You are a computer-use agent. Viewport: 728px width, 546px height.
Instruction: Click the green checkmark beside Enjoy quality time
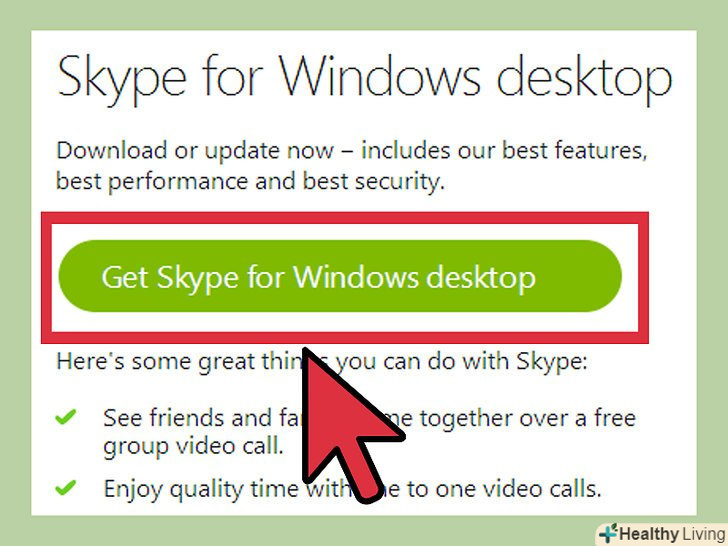pos(67,488)
